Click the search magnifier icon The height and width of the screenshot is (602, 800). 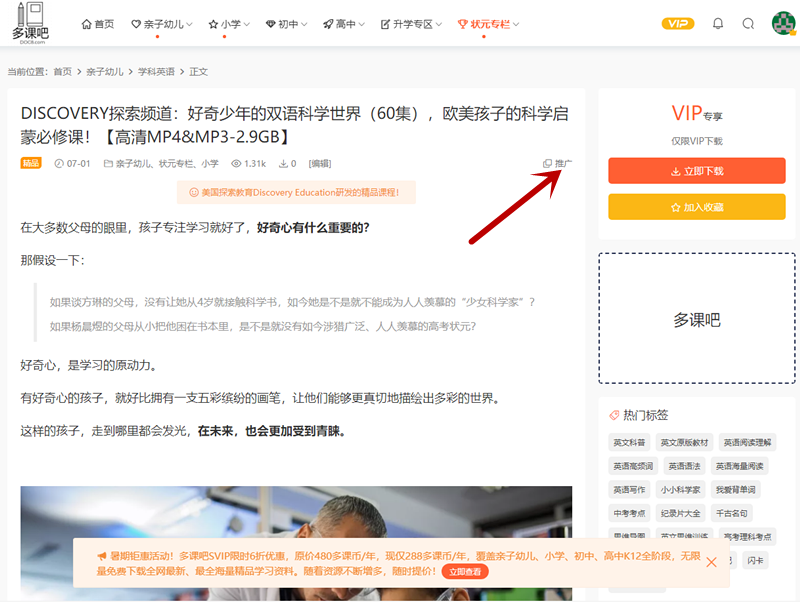point(748,24)
